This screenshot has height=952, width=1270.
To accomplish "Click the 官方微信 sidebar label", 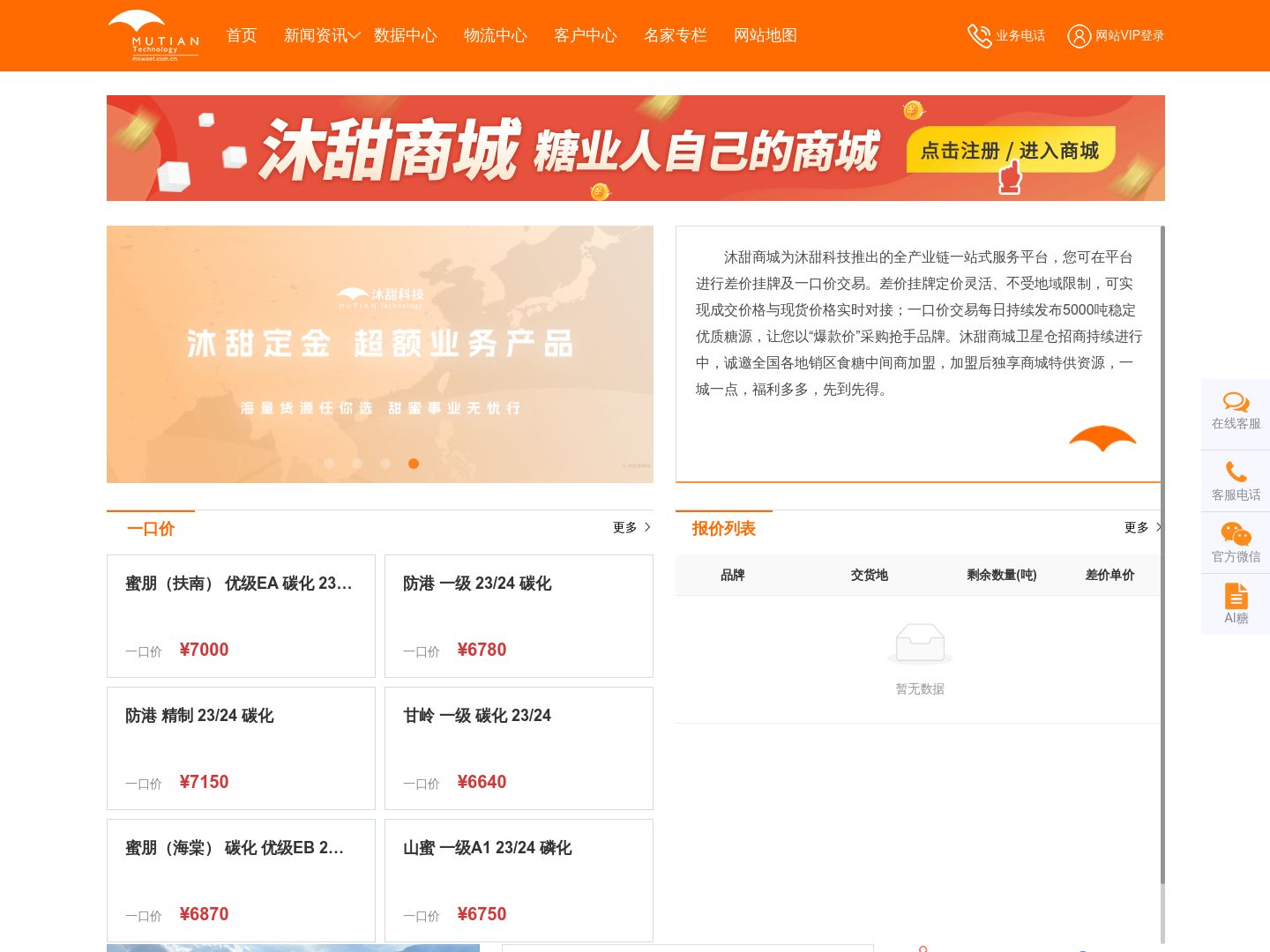I will click(1236, 556).
